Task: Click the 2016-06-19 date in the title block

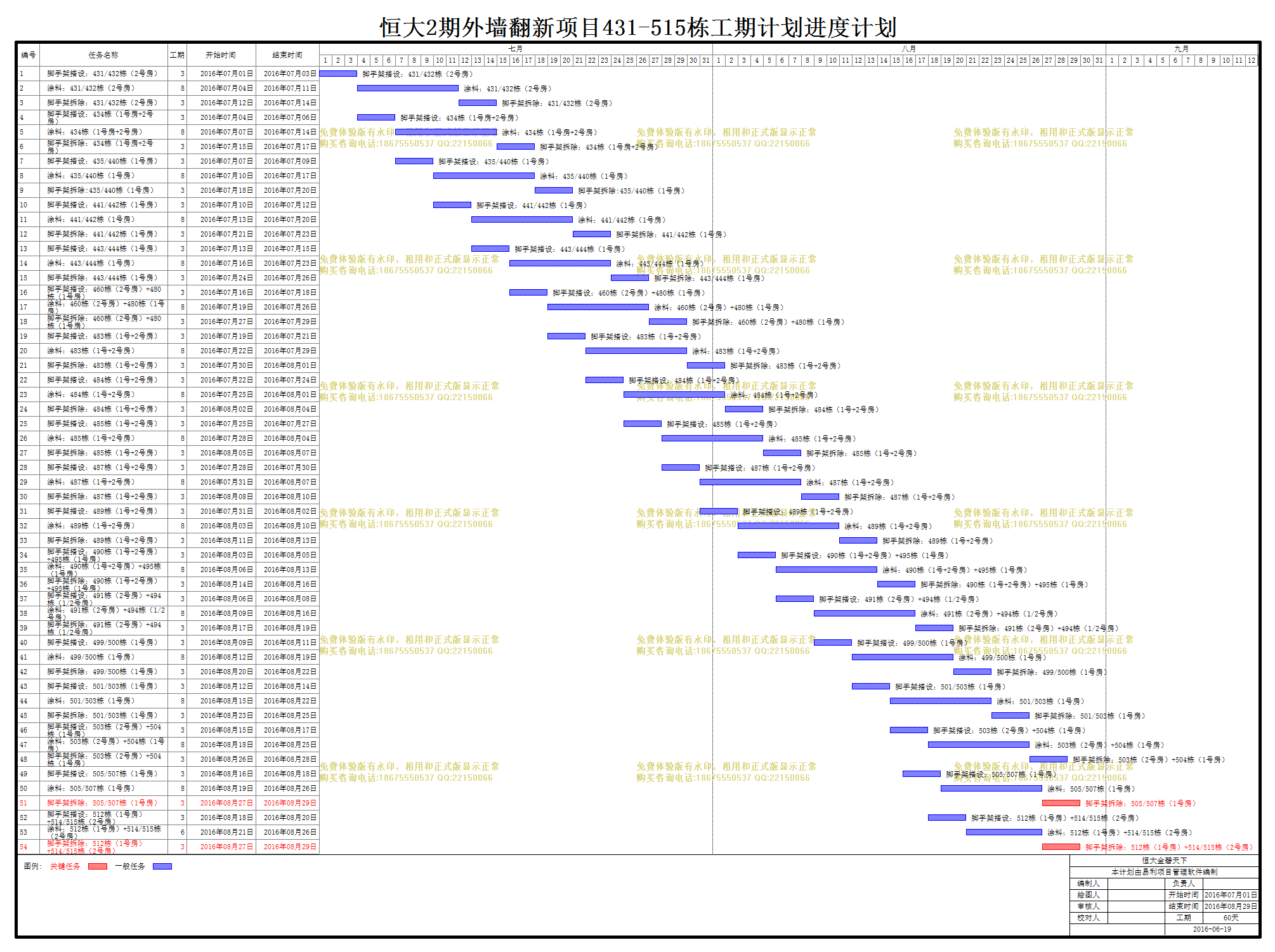Action: (1212, 929)
